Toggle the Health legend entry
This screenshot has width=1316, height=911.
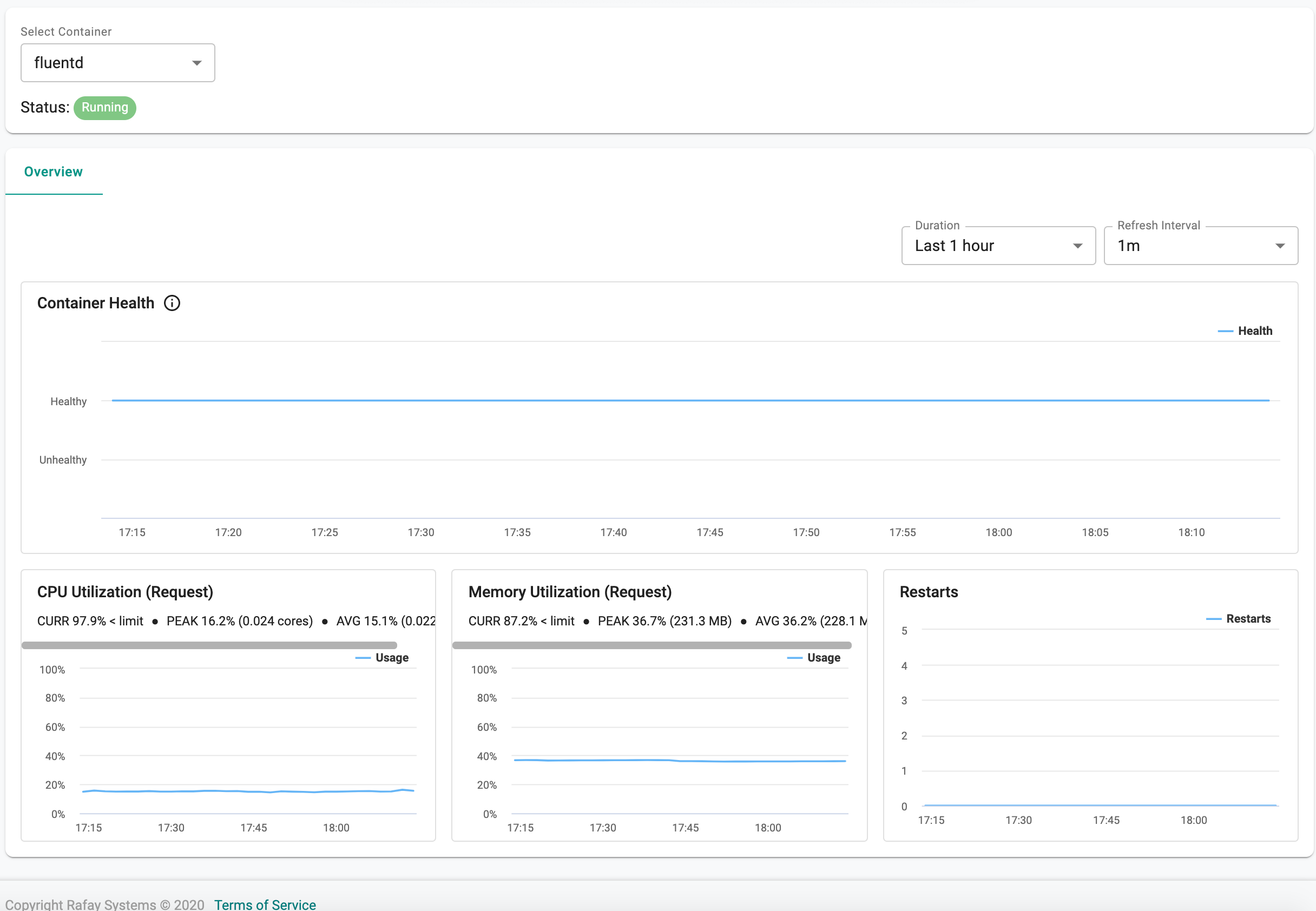(1245, 331)
